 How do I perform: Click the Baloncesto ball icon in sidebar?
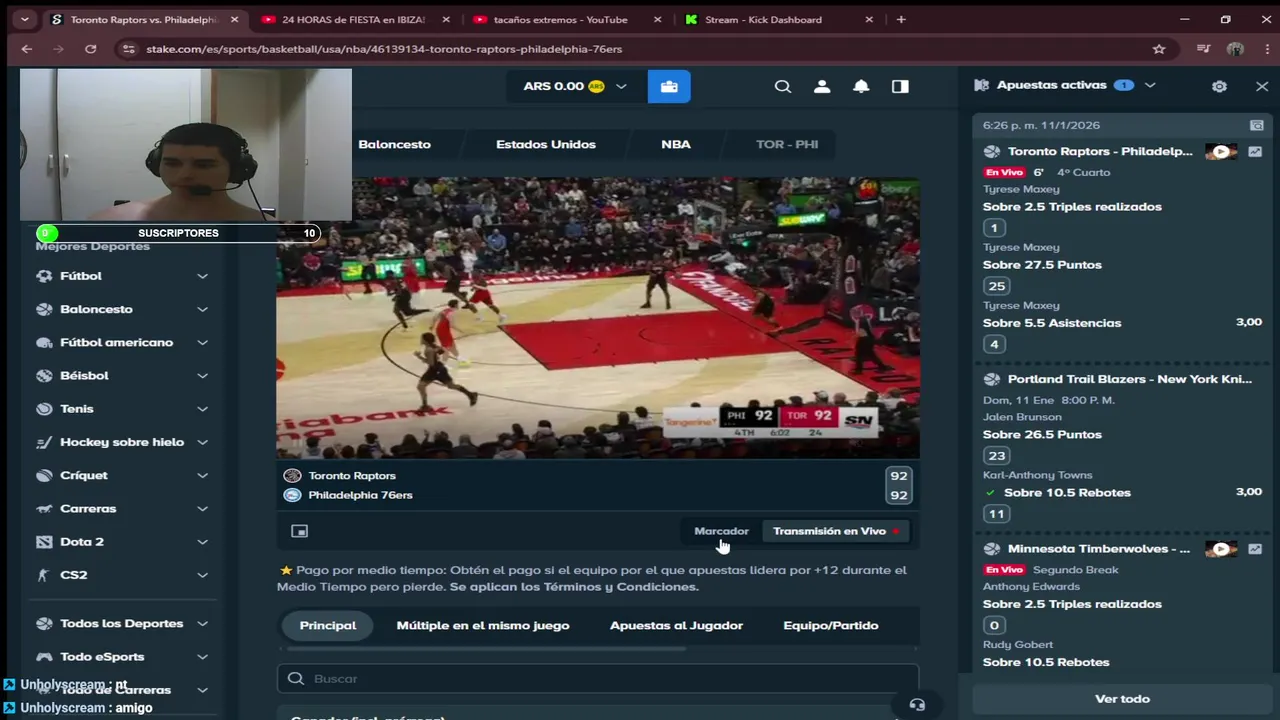(x=44, y=309)
